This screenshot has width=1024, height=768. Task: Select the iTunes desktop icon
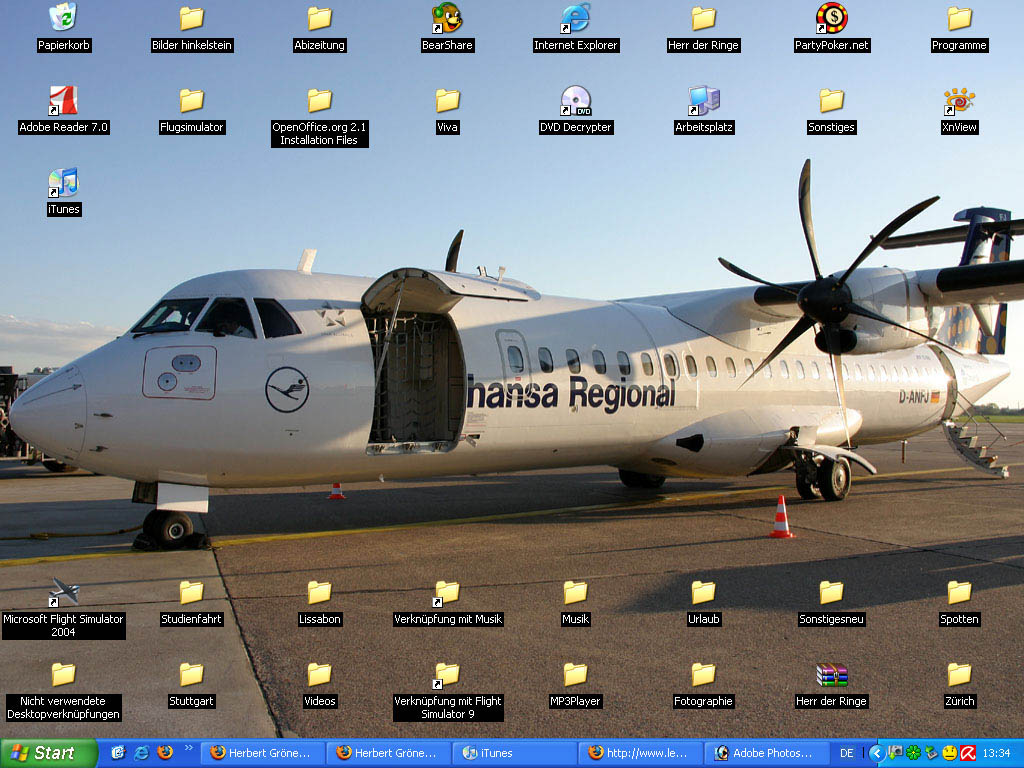(x=64, y=182)
